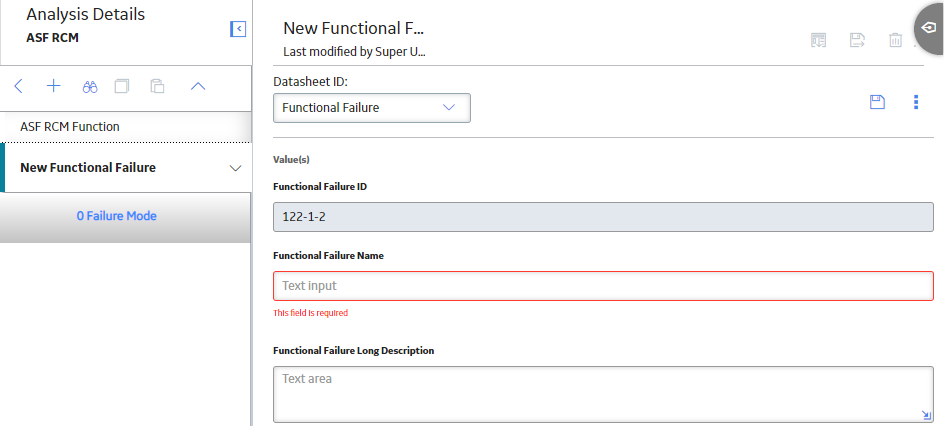The width and height of the screenshot is (944, 426).
Task: Open search using the binoculars icon
Action: pos(90,87)
